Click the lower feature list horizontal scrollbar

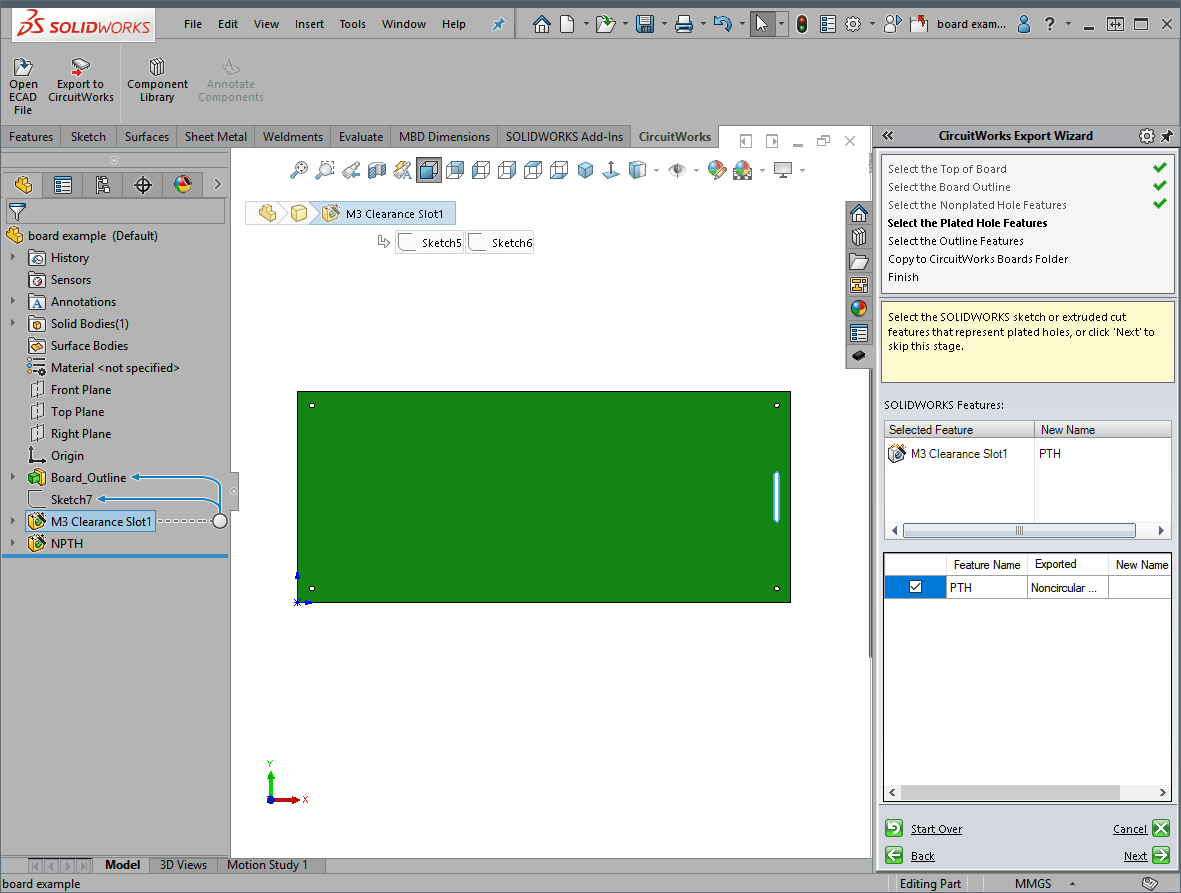tap(1010, 792)
